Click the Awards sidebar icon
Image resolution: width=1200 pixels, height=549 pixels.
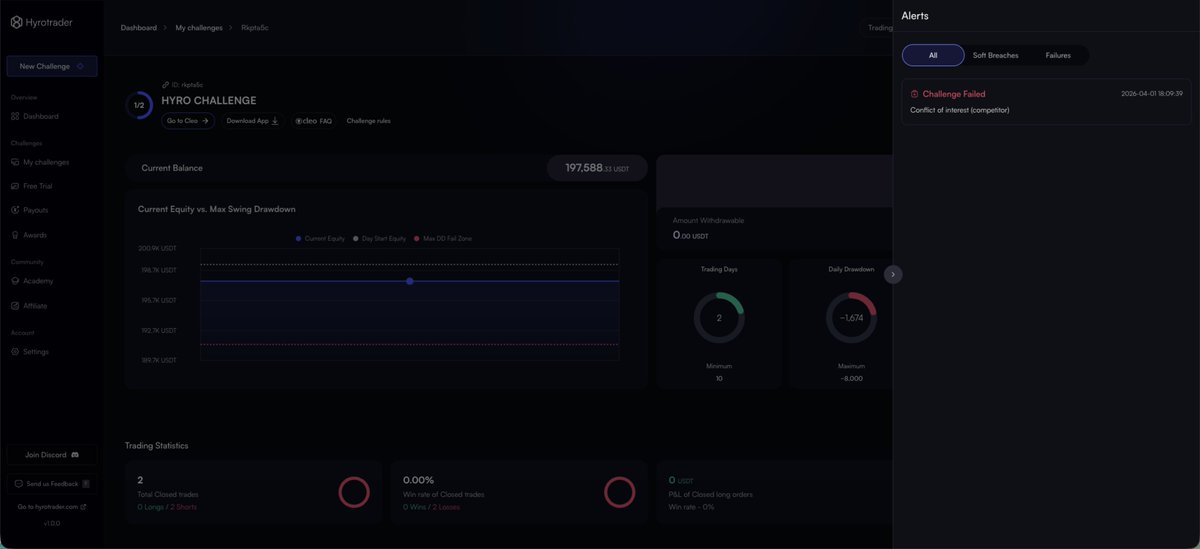click(15, 235)
